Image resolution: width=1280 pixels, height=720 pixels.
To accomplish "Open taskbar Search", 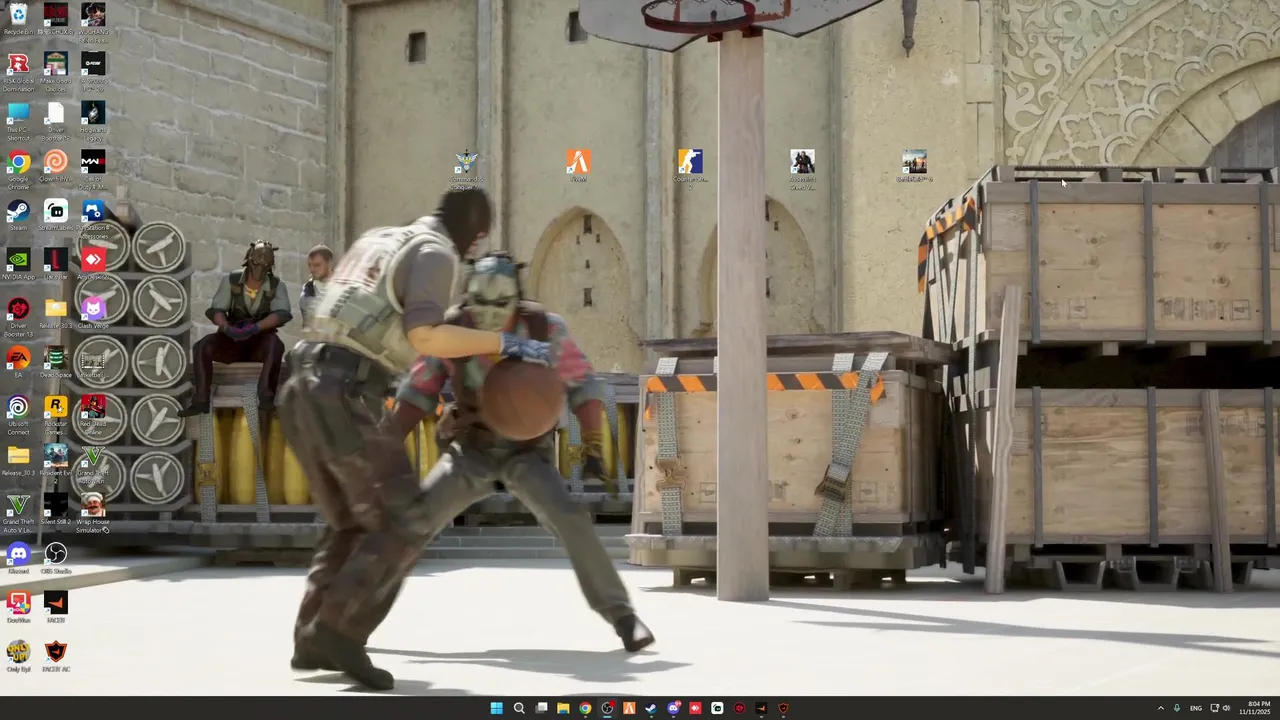I will 519,708.
